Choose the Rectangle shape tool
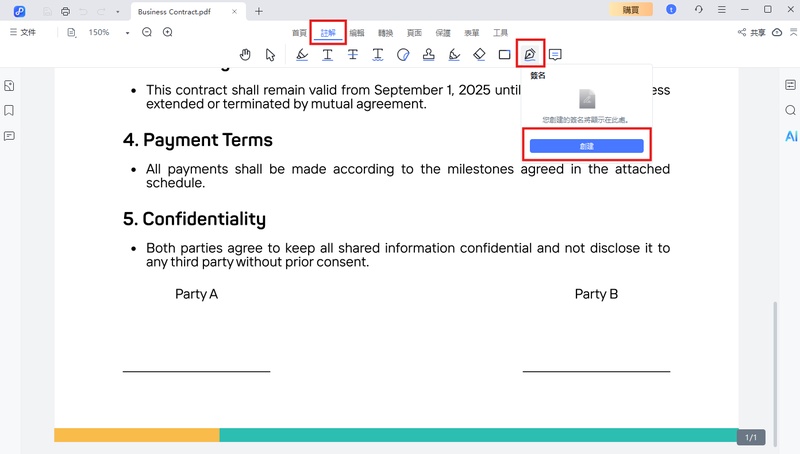 click(505, 54)
